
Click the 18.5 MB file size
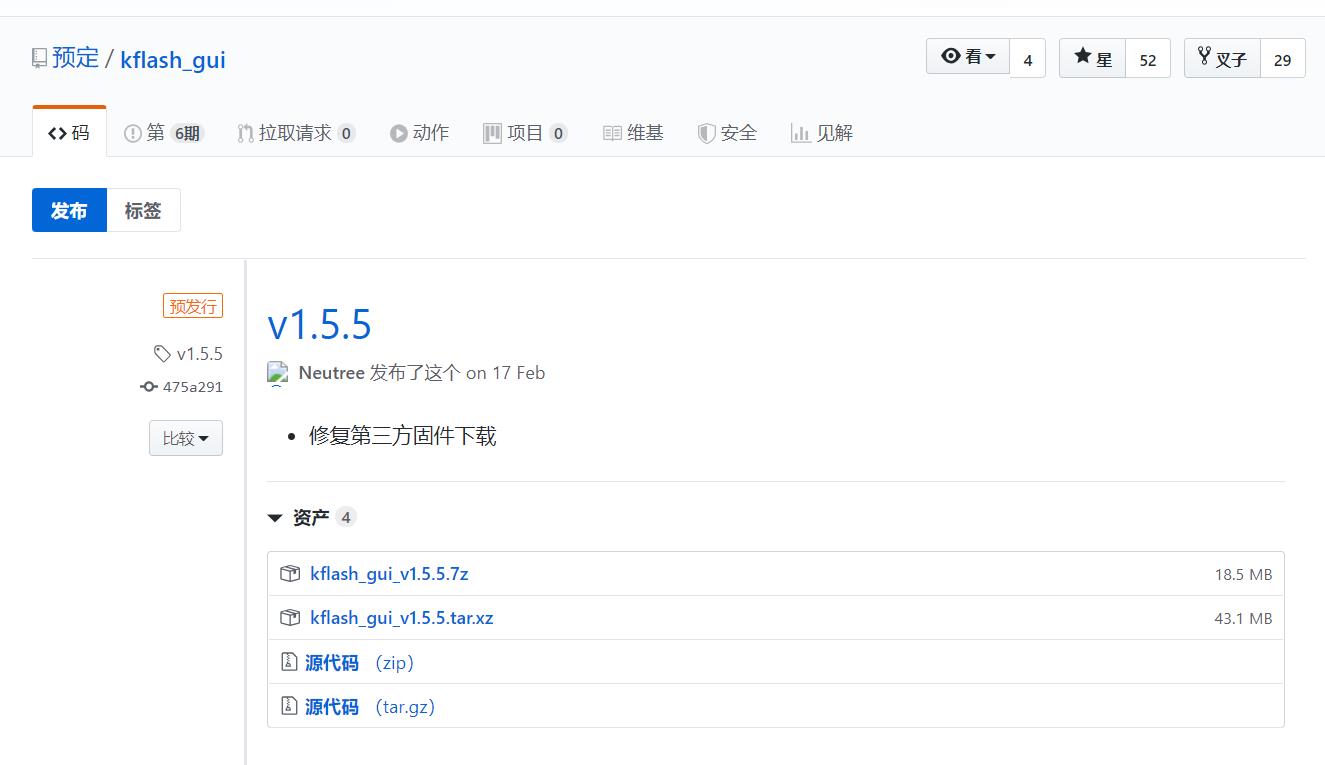click(x=1243, y=575)
